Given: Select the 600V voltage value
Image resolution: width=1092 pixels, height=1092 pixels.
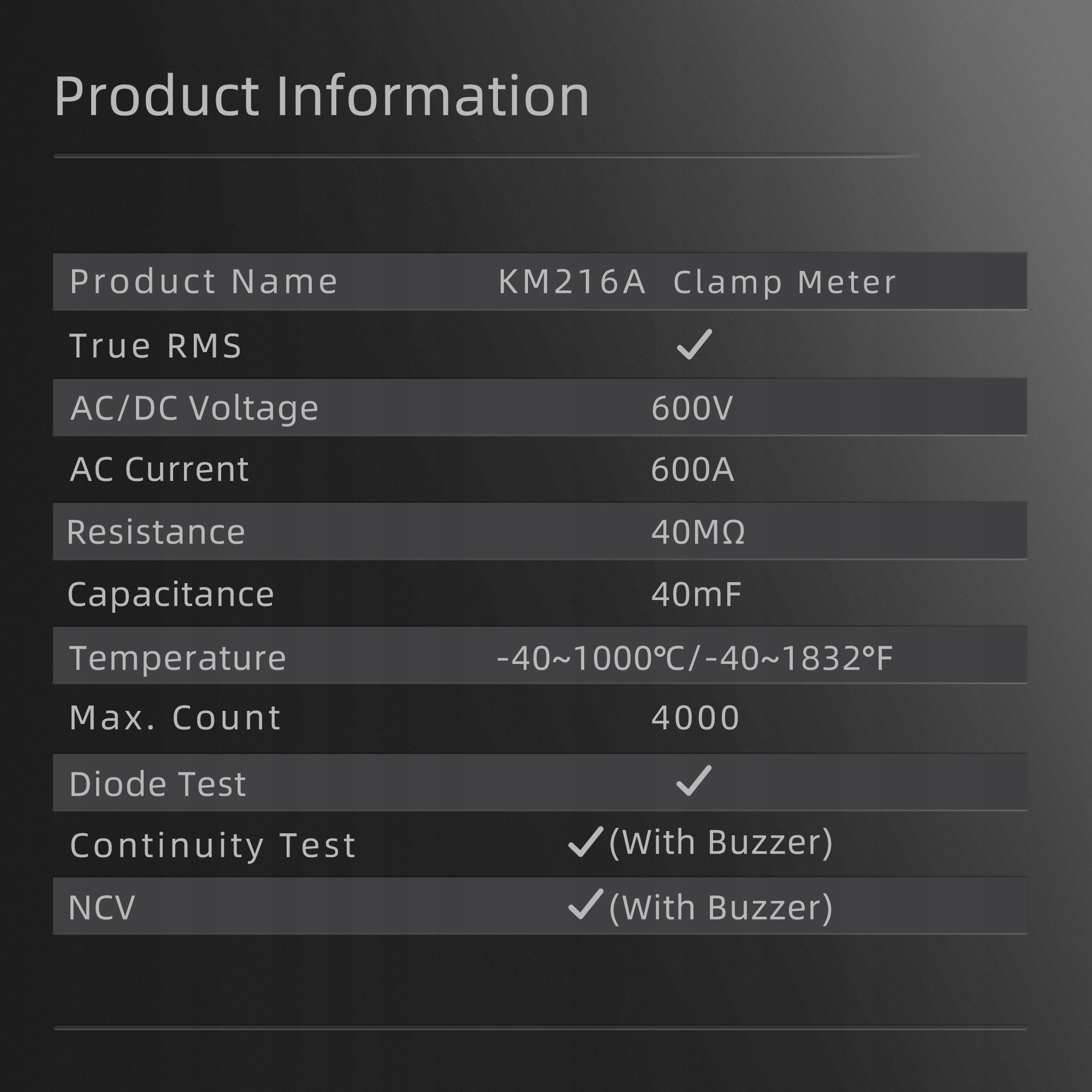Looking at the screenshot, I should coord(692,408).
